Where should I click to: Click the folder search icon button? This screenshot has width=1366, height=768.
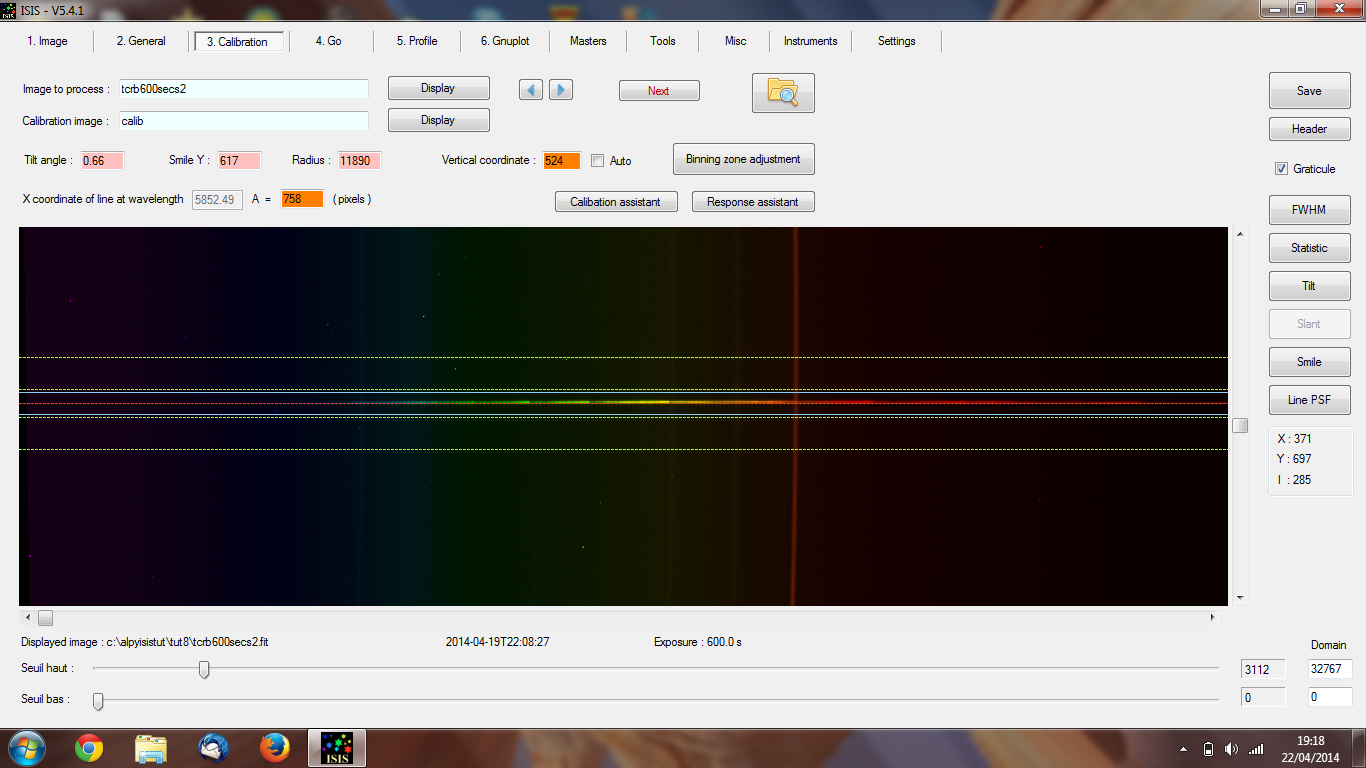(x=783, y=92)
